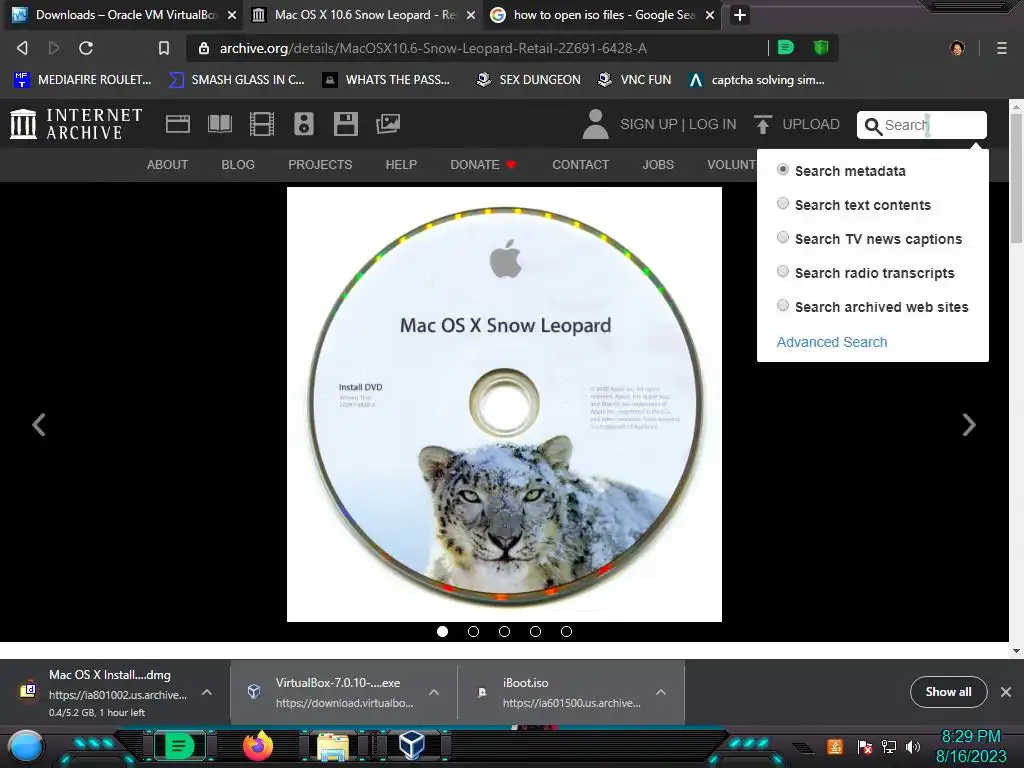Click the Advanced Search link
This screenshot has height=768, width=1024.
tap(831, 342)
